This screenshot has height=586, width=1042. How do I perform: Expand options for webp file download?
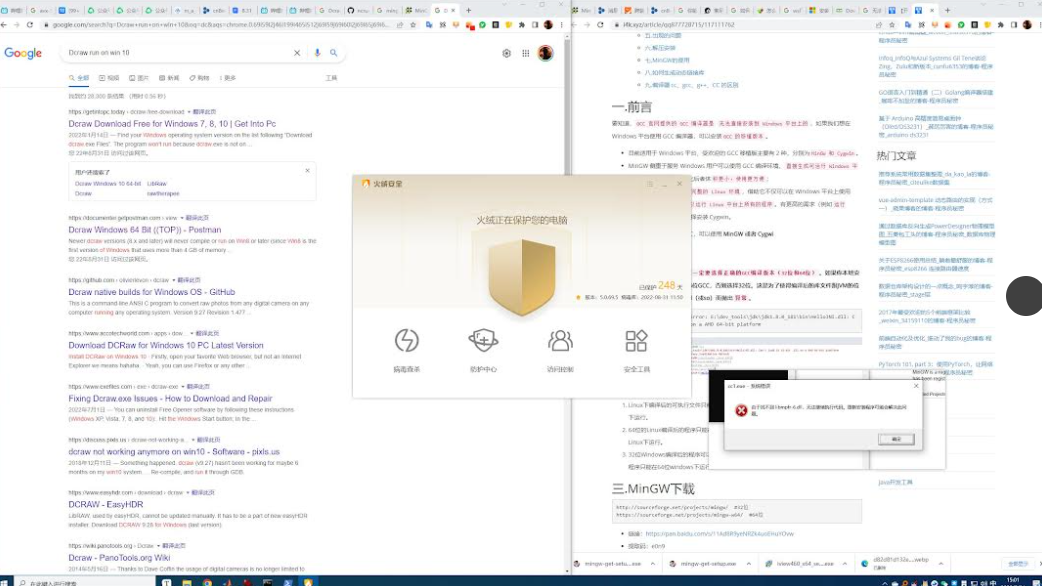point(940,563)
